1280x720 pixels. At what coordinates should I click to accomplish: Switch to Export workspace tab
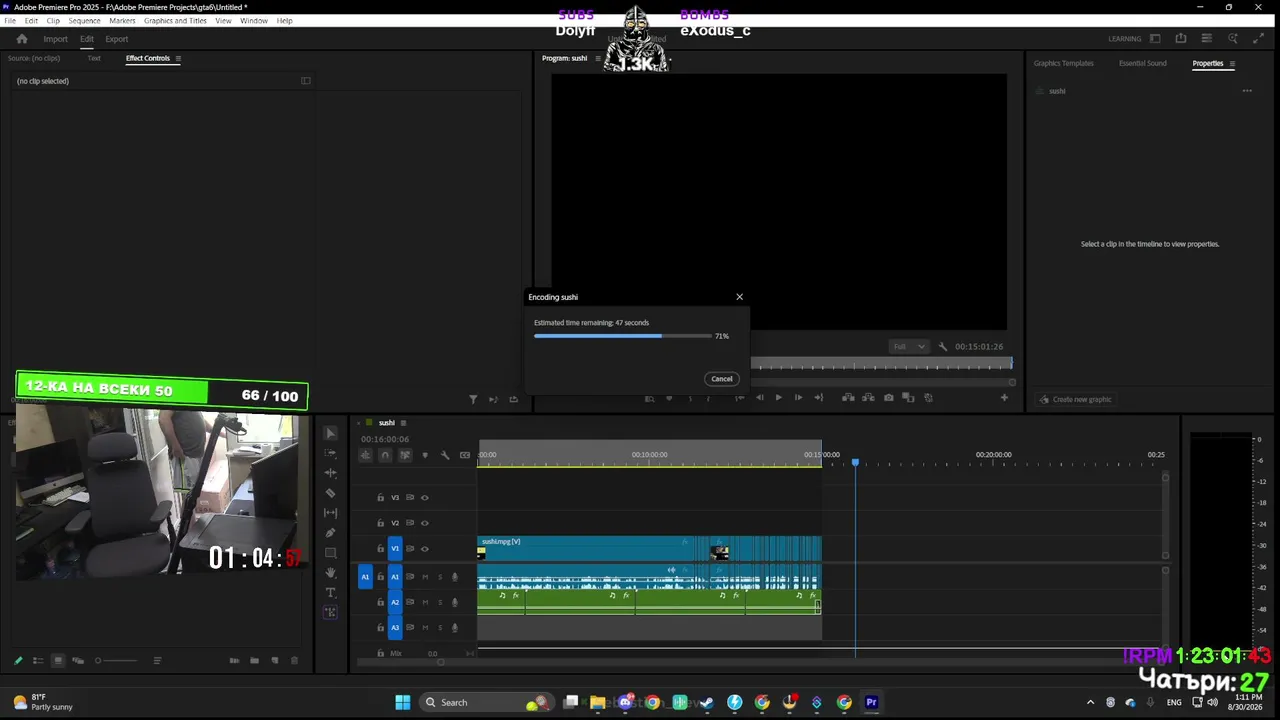[117, 39]
